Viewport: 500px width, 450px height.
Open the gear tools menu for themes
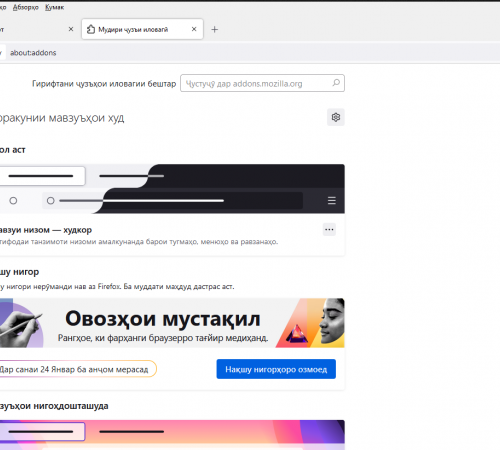pyautogui.click(x=336, y=117)
